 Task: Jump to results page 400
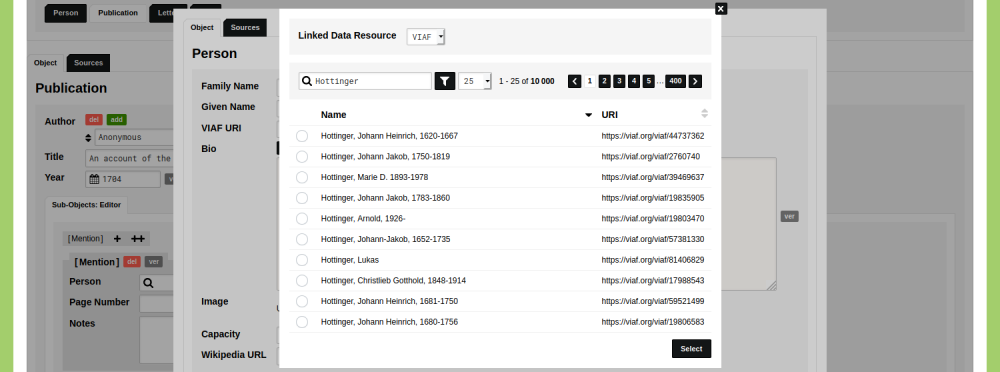(675, 81)
